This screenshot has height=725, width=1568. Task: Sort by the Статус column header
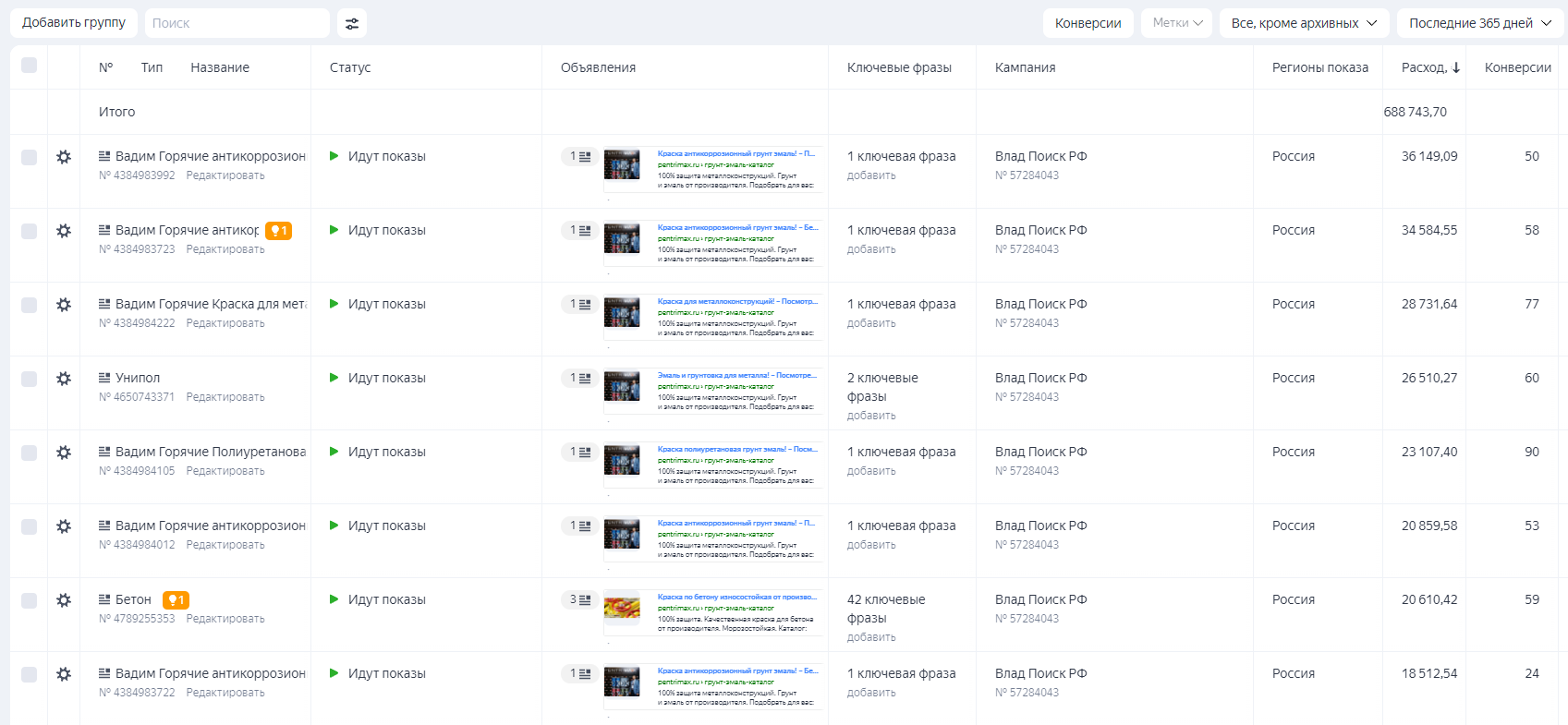(x=350, y=67)
